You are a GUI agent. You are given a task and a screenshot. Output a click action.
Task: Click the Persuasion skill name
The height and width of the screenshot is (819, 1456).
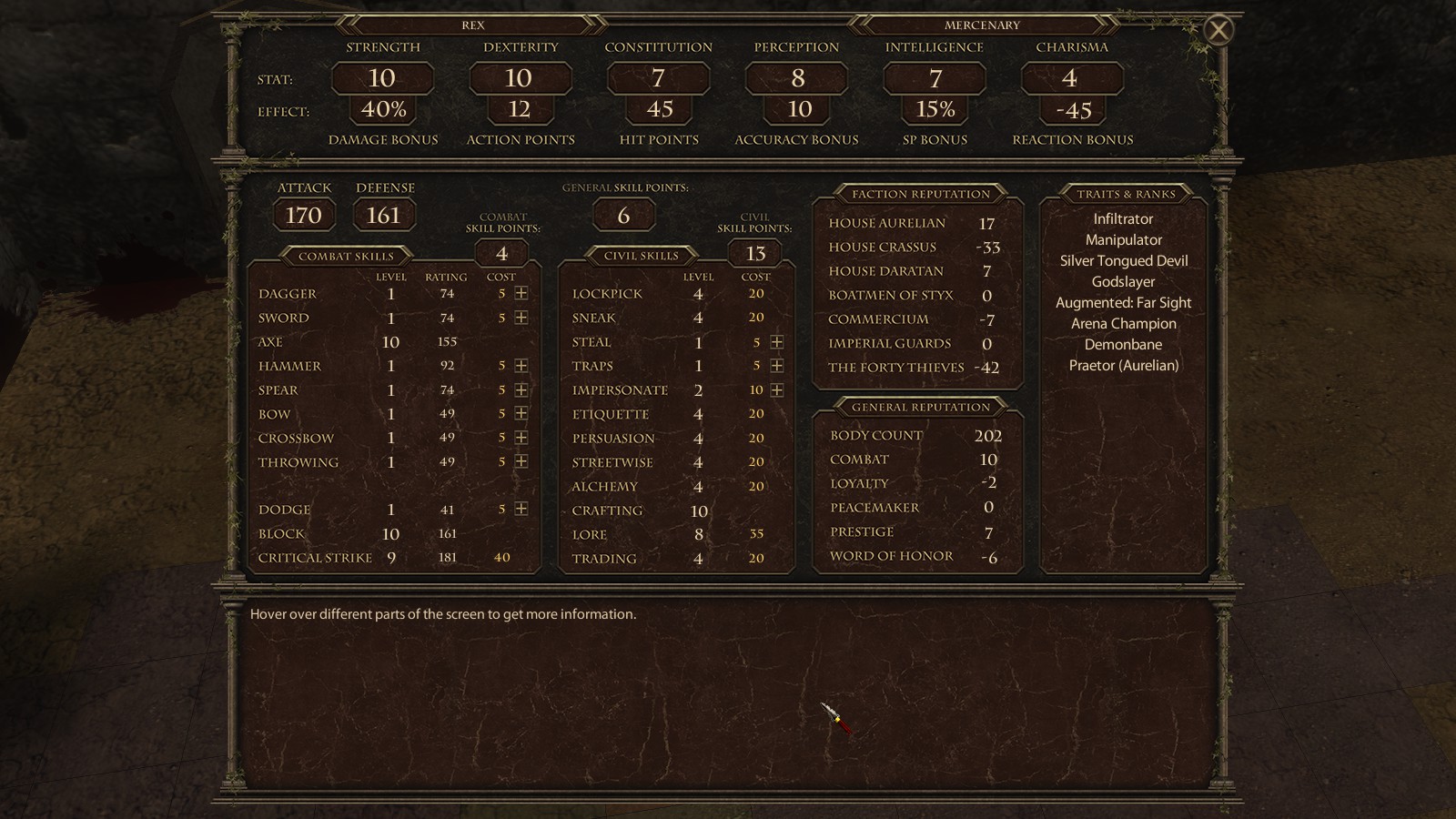coord(613,438)
